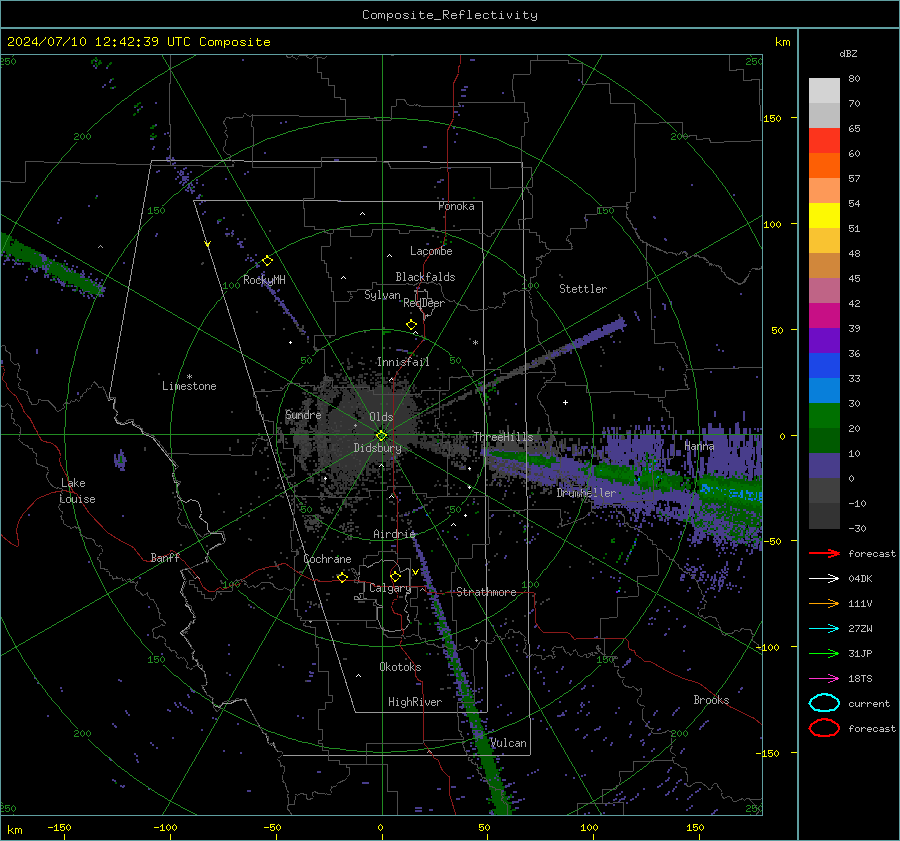Click the white plus marker south of Stettler
This screenshot has width=900, height=841.
(x=565, y=402)
